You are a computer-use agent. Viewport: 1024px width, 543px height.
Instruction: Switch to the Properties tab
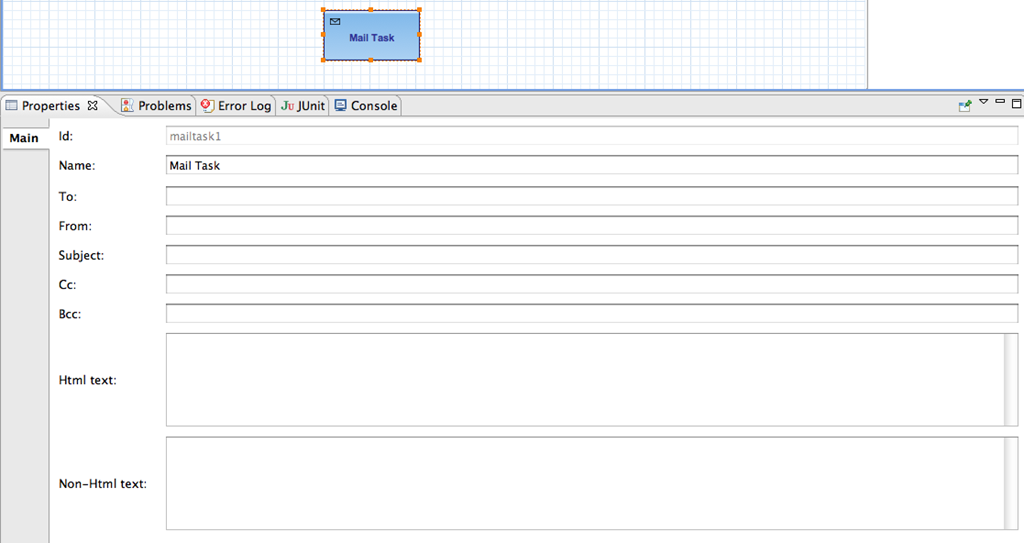pos(51,106)
